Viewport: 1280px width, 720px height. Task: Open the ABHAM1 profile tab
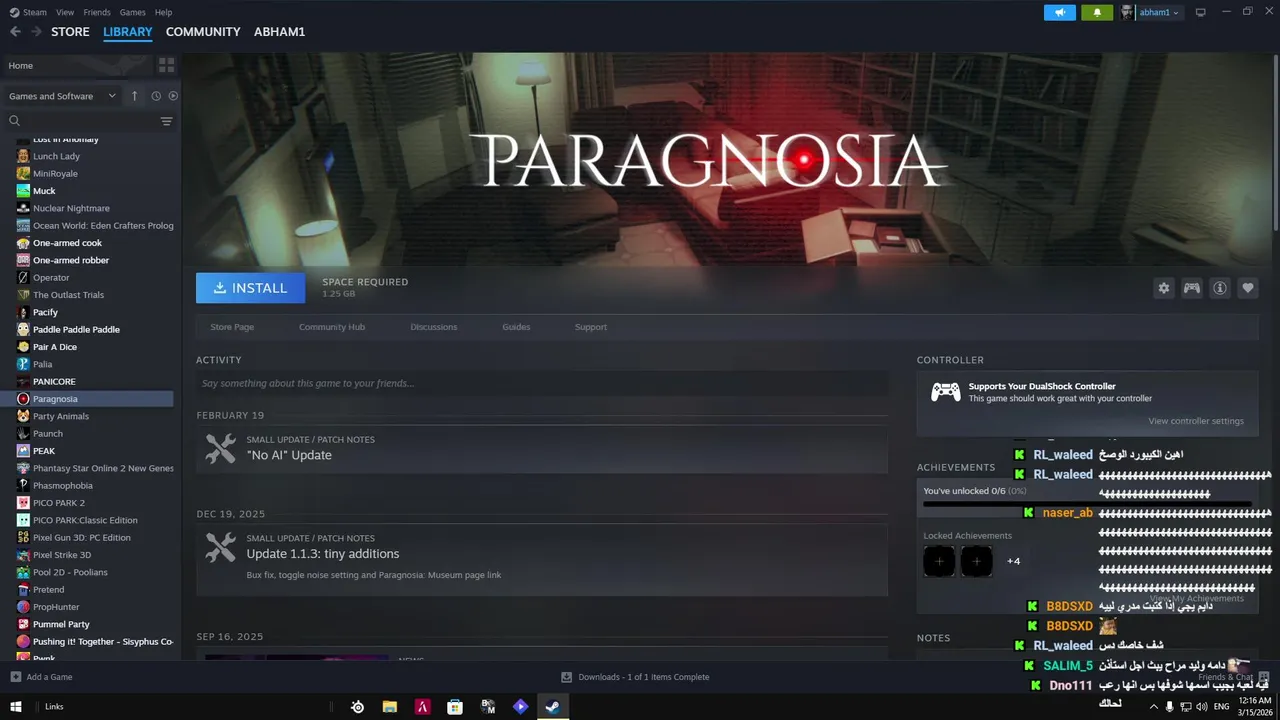click(279, 32)
